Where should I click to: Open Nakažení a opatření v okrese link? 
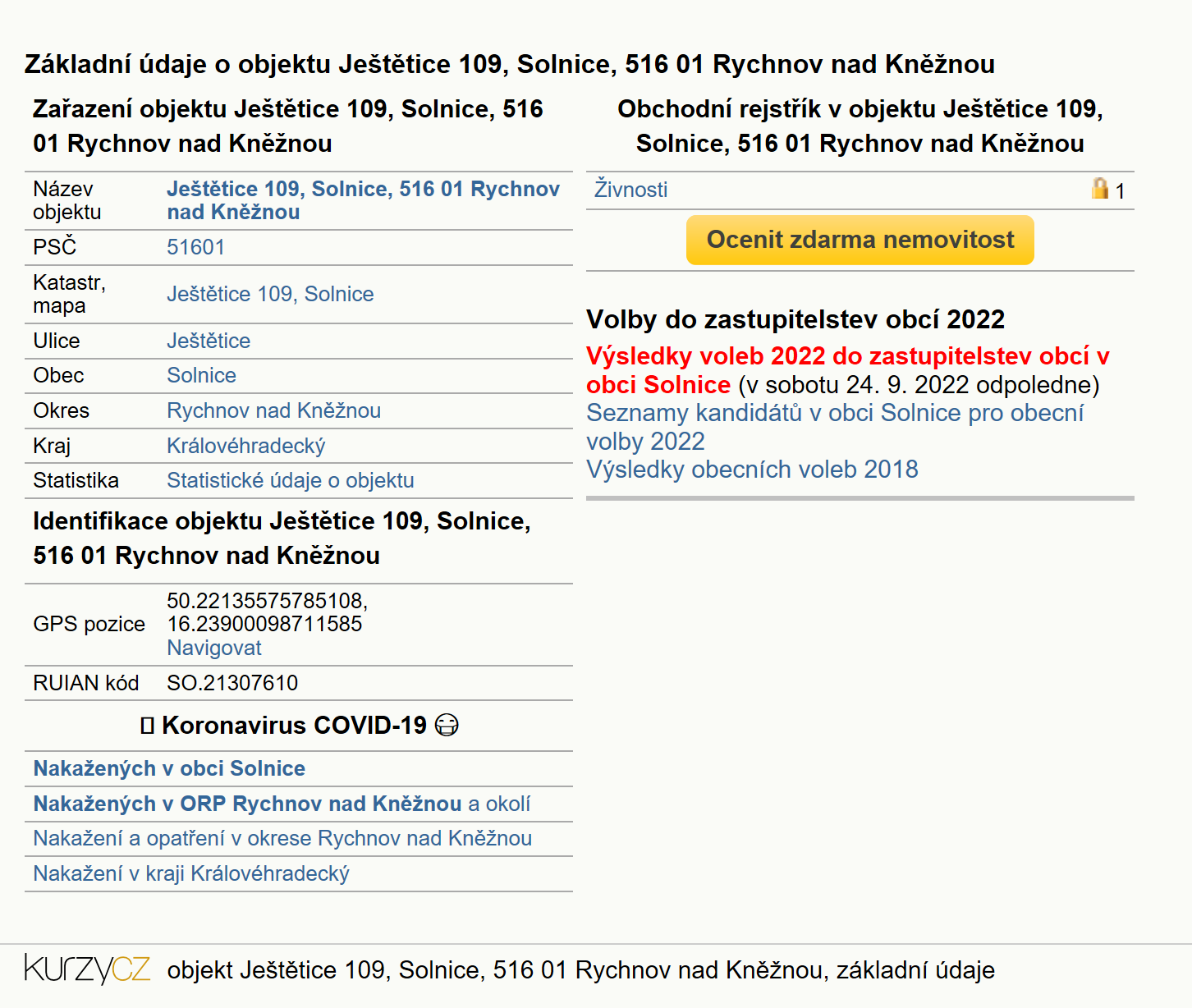[282, 838]
